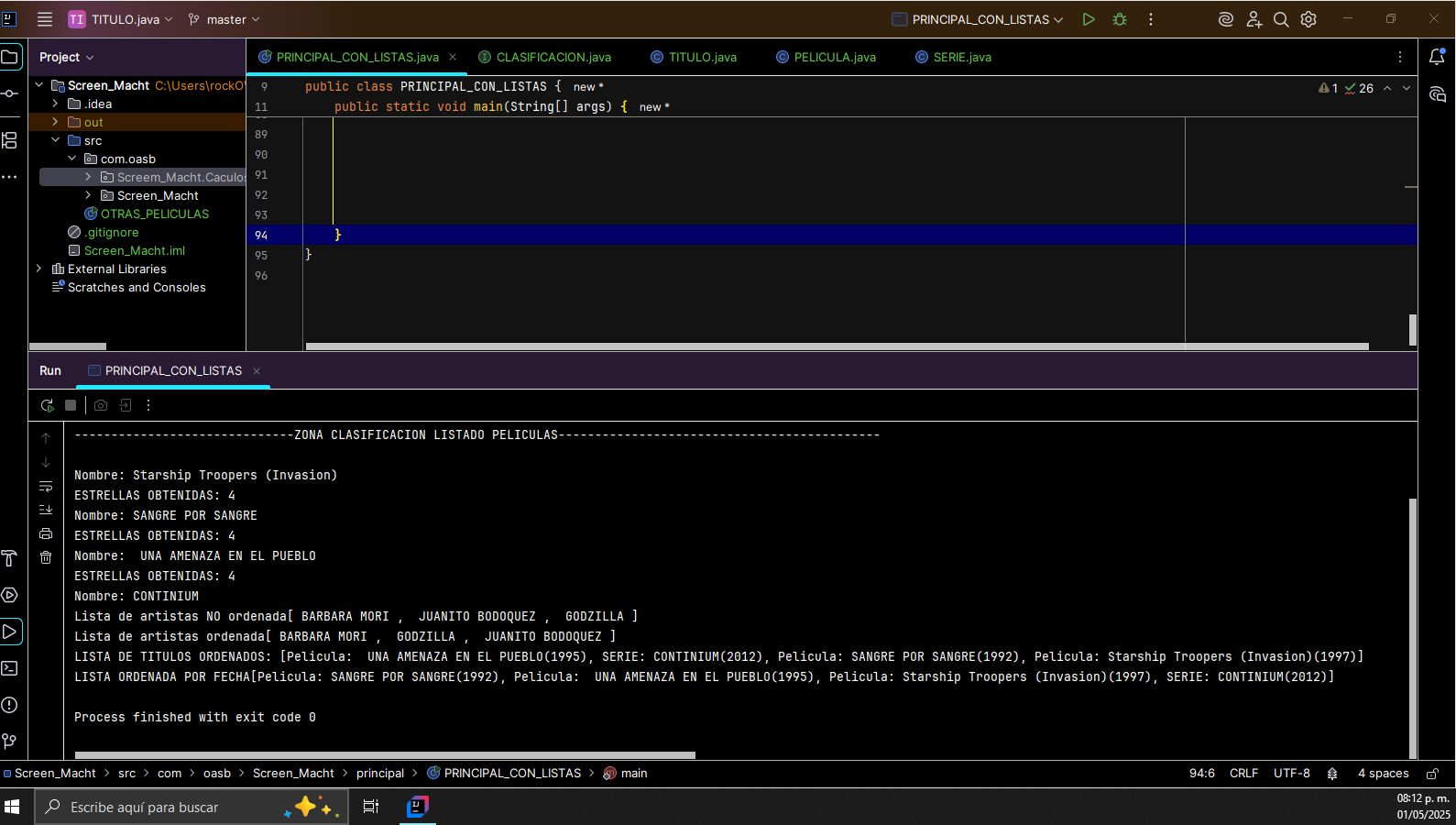Open Windows Start menu
This screenshot has height=825, width=1456.
tap(12, 807)
